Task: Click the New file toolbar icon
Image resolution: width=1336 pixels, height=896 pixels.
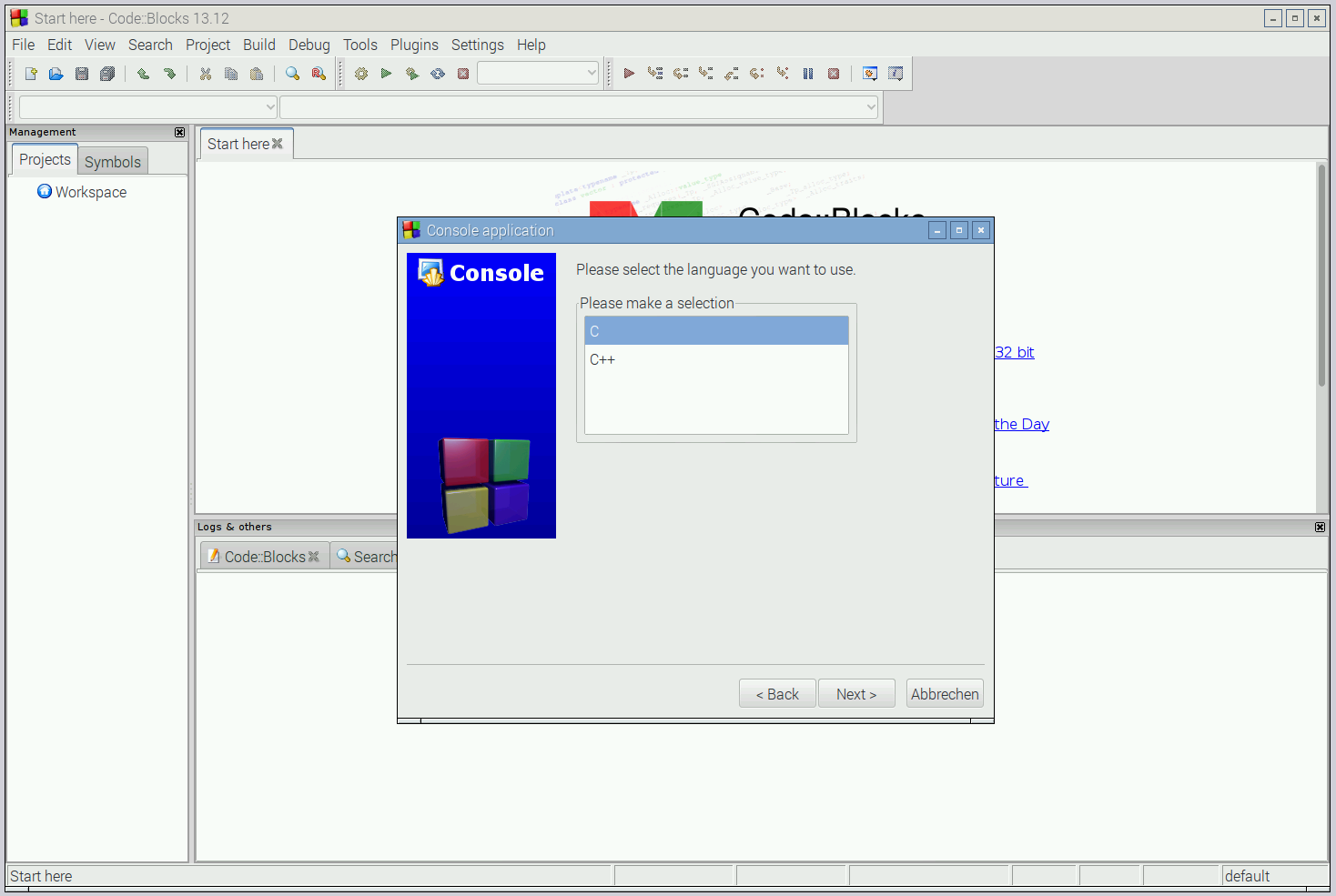Action: (x=31, y=74)
